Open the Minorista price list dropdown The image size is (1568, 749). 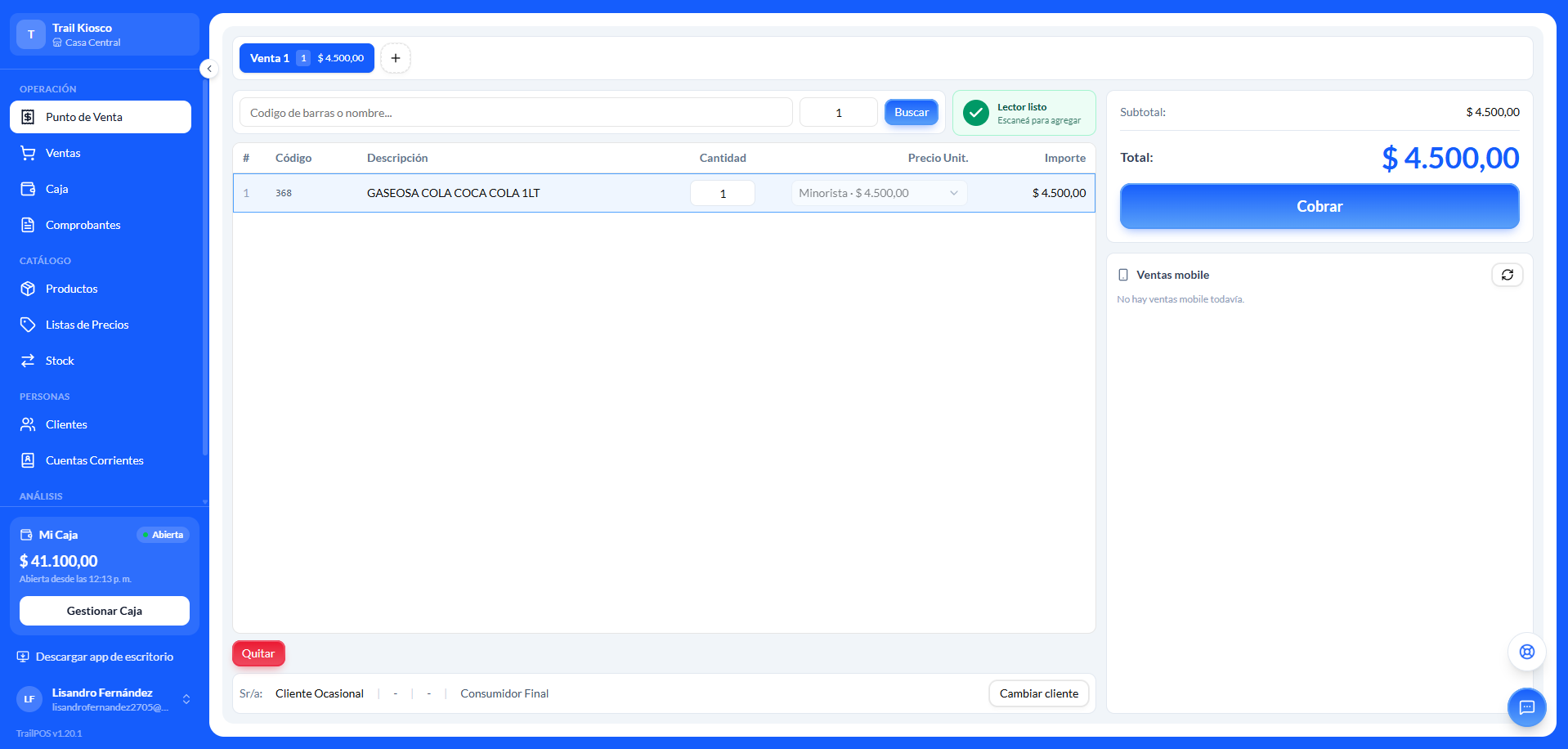879,193
